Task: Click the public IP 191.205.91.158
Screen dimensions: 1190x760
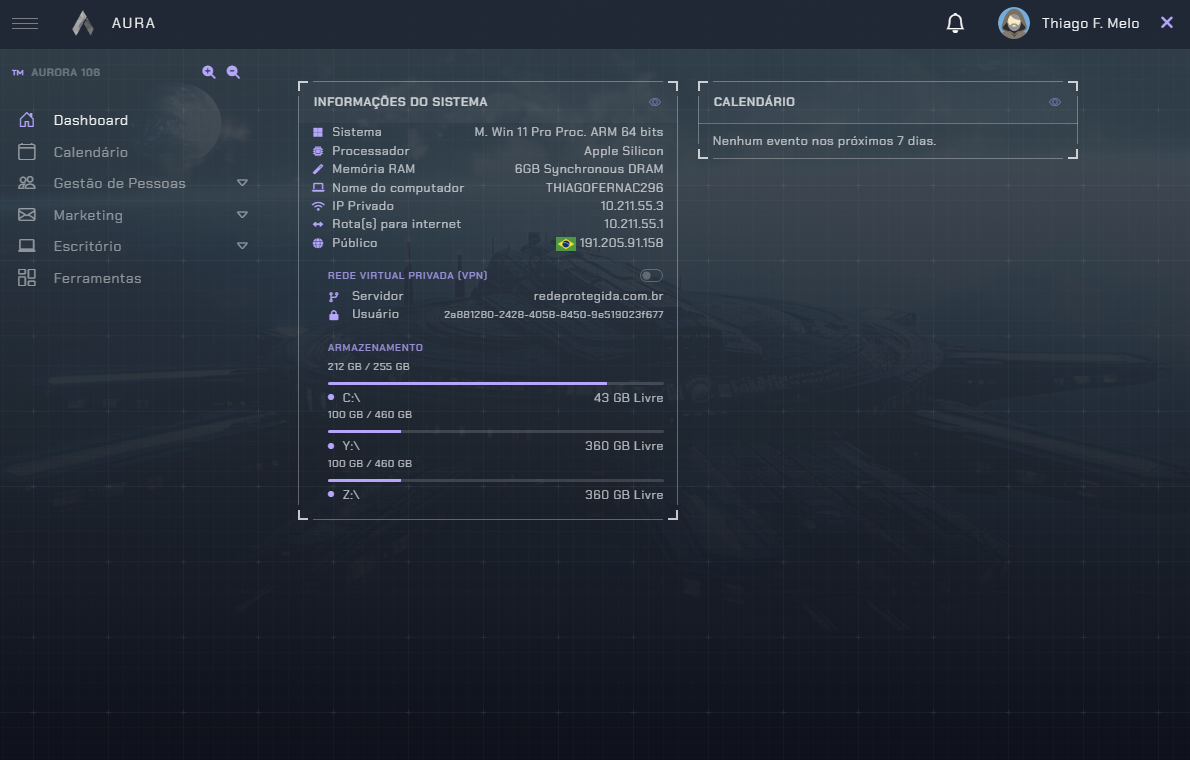Action: tap(621, 243)
